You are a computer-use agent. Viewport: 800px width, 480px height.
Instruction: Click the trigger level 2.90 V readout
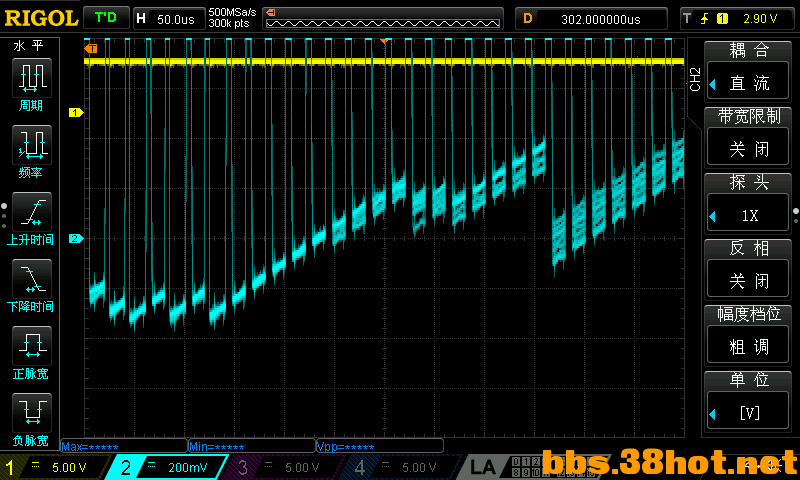tap(760, 19)
